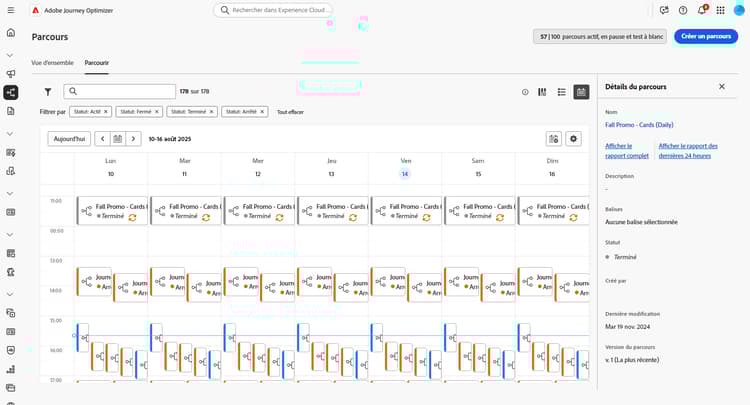The height and width of the screenshot is (405, 750).
Task: Switch to calendar view icon
Action: coord(581,92)
